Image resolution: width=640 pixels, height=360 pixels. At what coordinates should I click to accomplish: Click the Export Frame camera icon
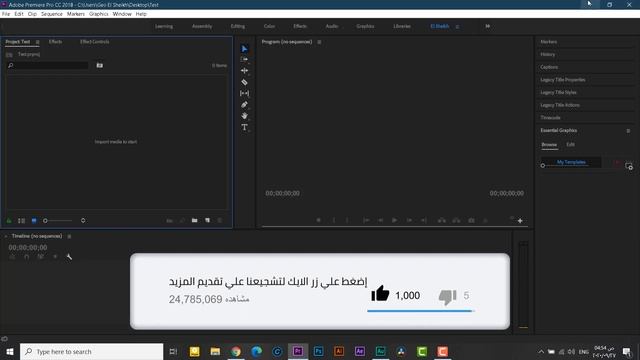coord(471,220)
